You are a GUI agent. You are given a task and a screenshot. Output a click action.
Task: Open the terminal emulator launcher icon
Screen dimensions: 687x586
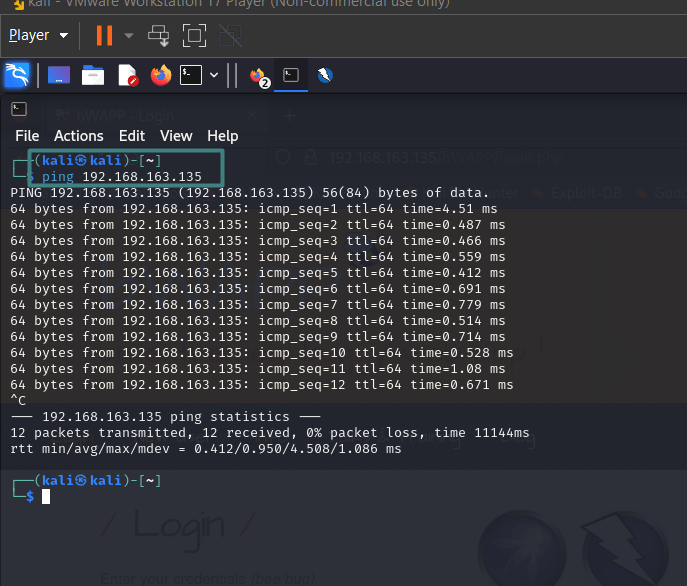191,75
